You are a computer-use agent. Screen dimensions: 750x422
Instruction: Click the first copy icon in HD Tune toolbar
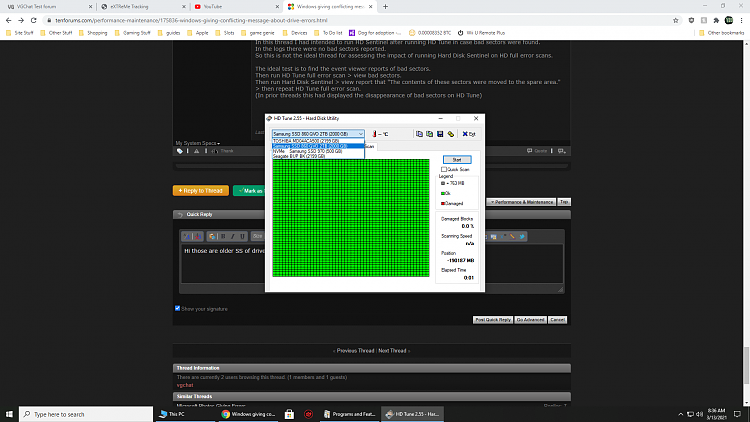419,134
